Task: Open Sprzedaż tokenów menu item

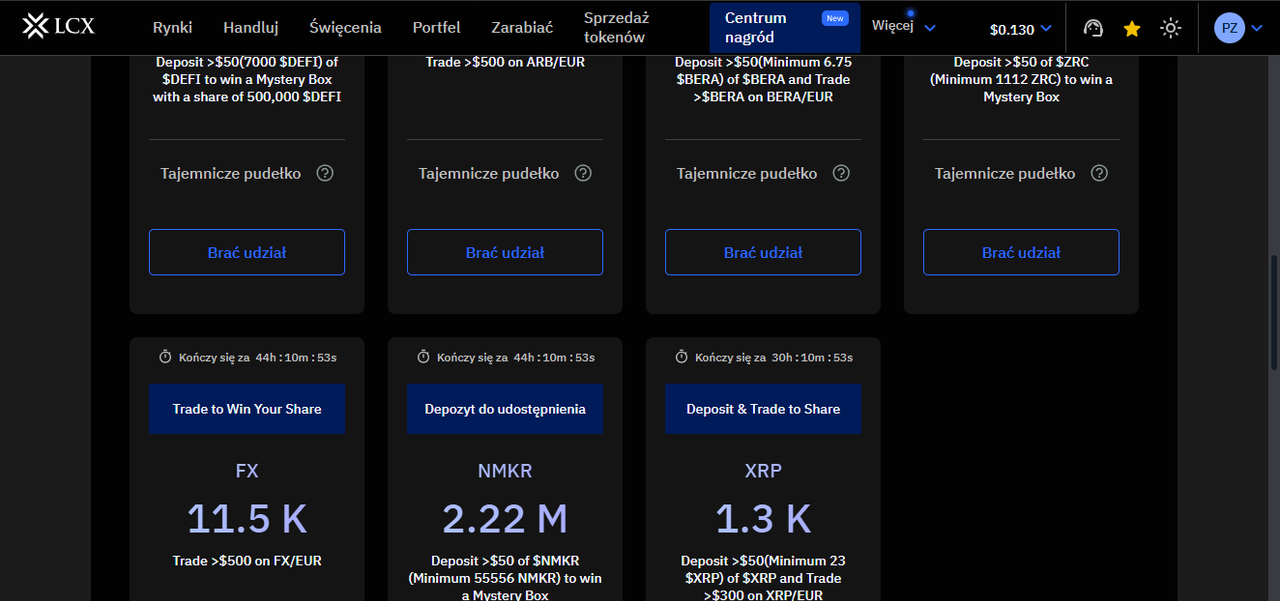Action: 616,28
